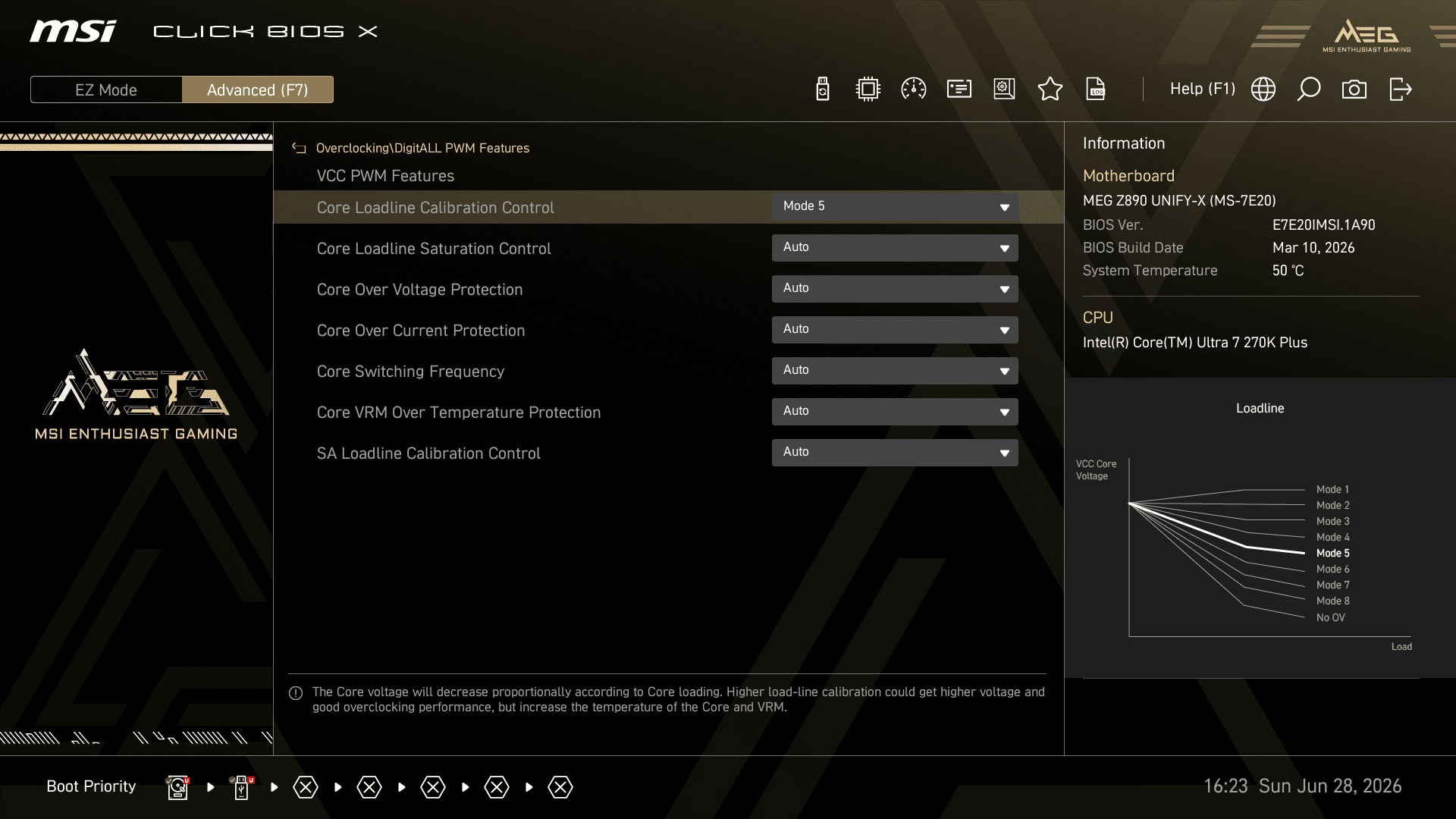Click the motherboard name MEG Z890 UNIFY-X (MS-7E20)
Viewport: 1456px width, 819px height.
(1179, 201)
